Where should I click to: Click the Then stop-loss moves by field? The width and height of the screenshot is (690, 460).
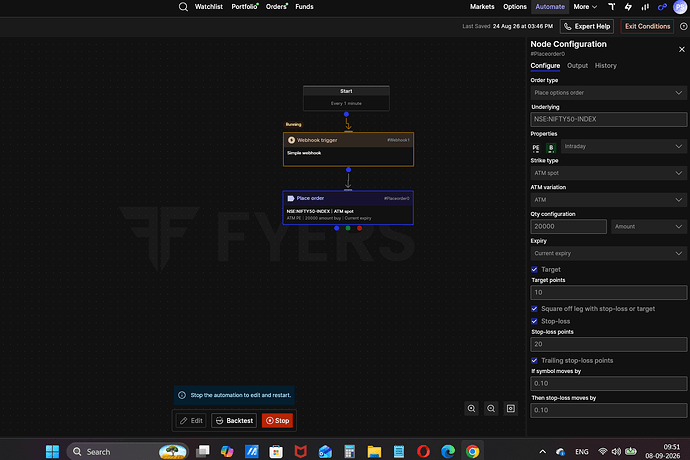(608, 410)
